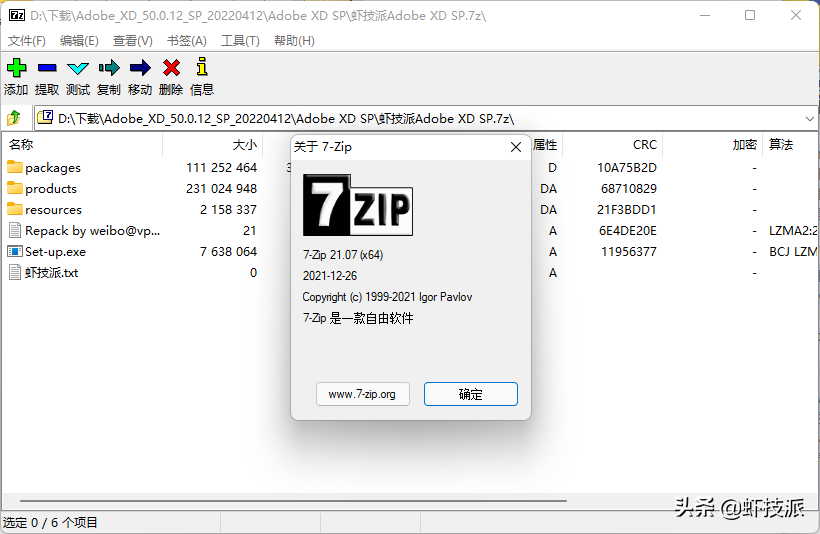The image size is (820, 534).
Task: Click CRC value 11956377
Action: 629,252
